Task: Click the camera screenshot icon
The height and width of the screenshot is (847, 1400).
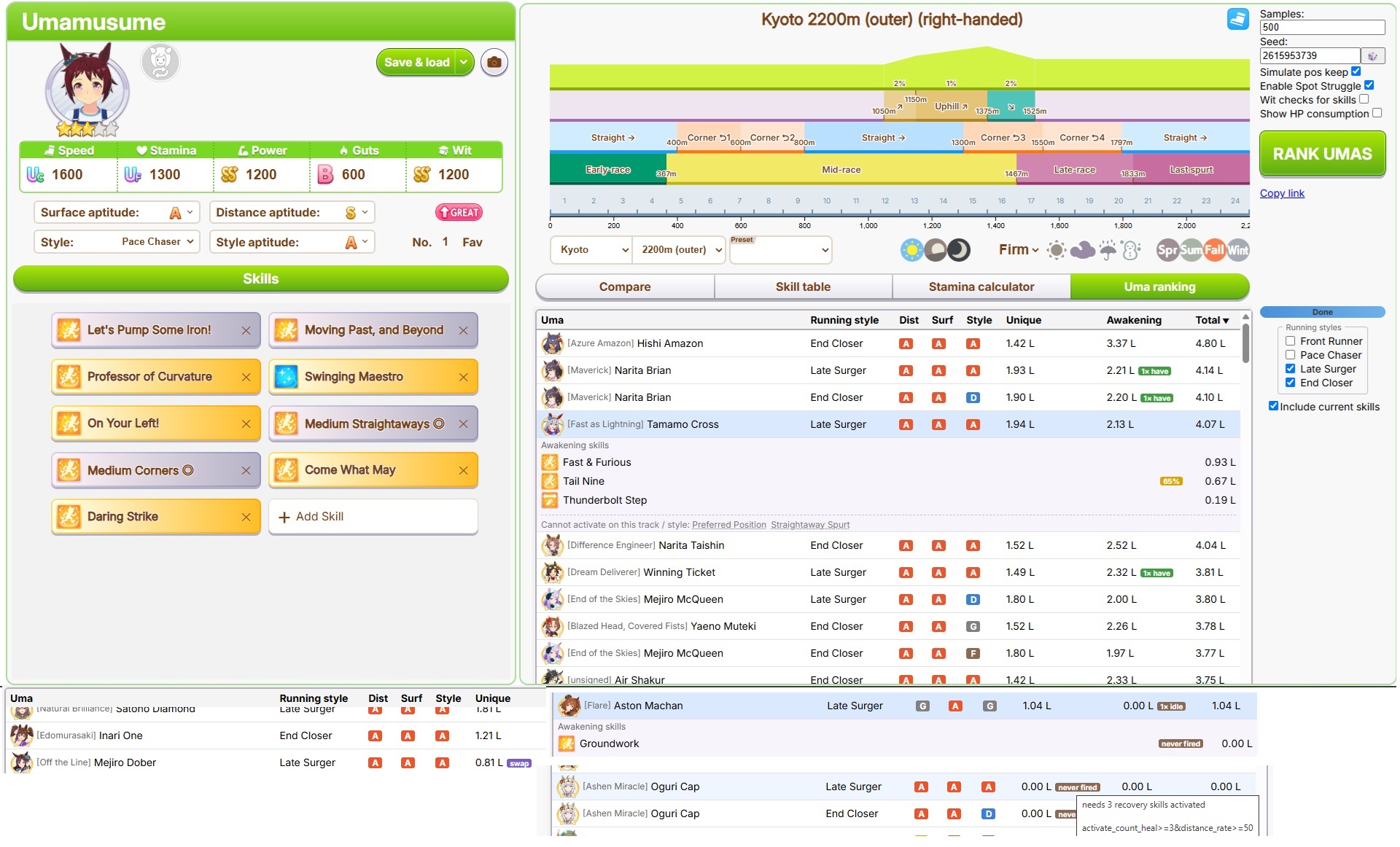Action: 494,63
